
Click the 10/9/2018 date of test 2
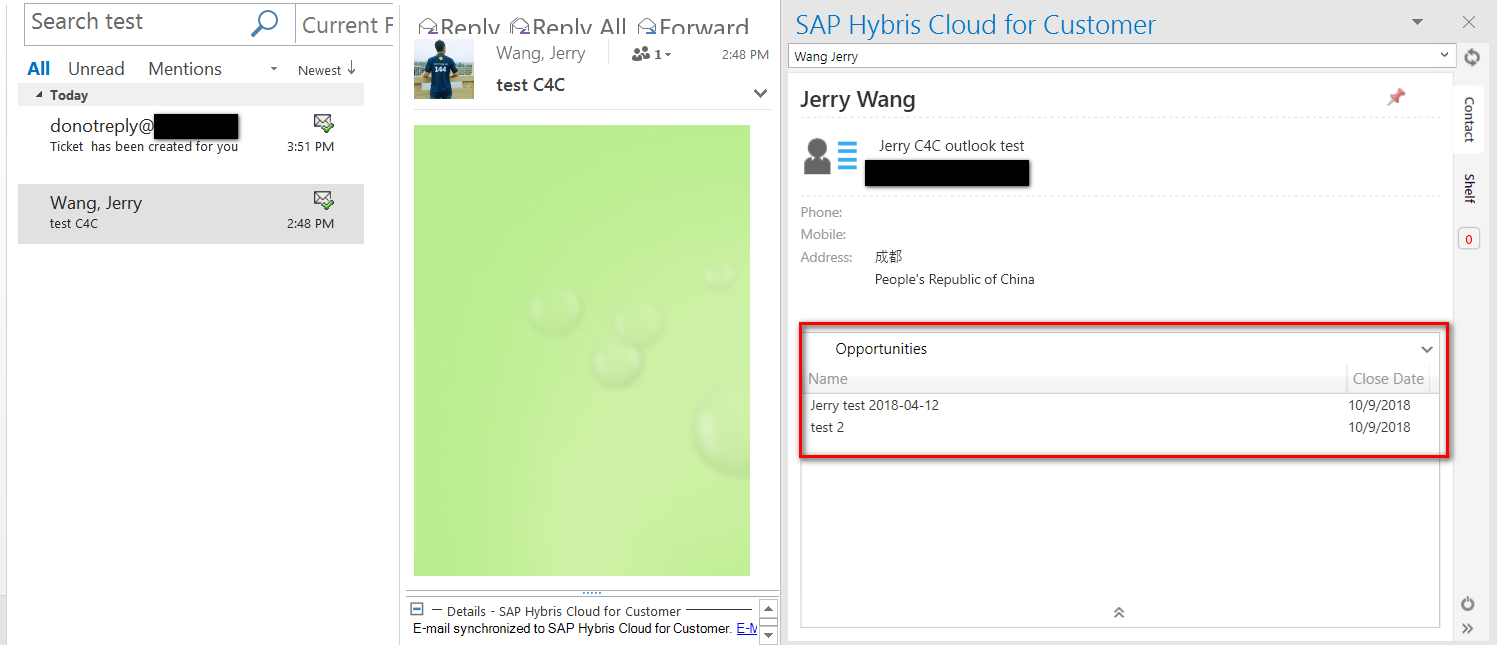click(1379, 427)
